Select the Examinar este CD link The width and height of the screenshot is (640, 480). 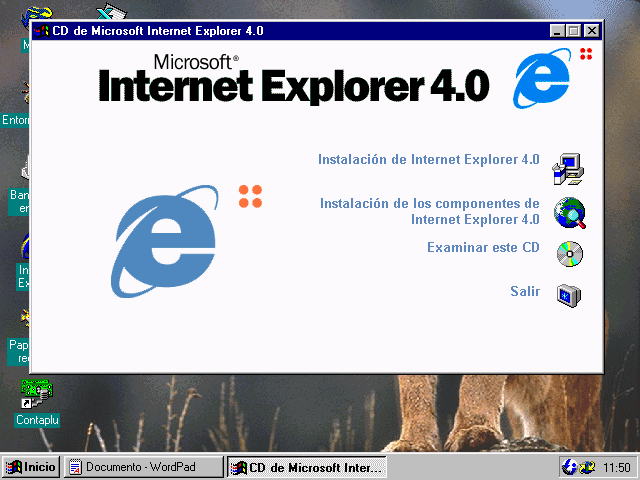point(483,247)
